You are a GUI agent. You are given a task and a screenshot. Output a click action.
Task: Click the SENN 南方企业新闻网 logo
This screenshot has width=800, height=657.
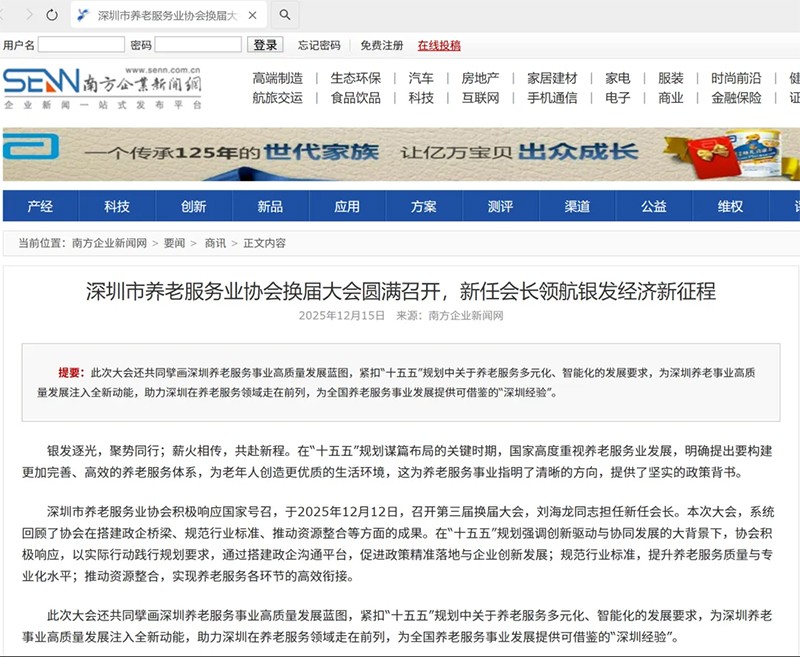(x=102, y=88)
